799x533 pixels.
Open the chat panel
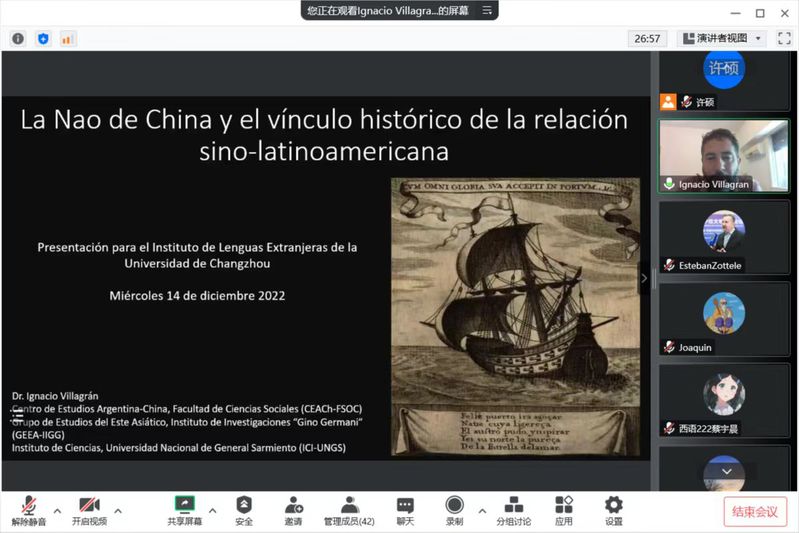coord(405,511)
